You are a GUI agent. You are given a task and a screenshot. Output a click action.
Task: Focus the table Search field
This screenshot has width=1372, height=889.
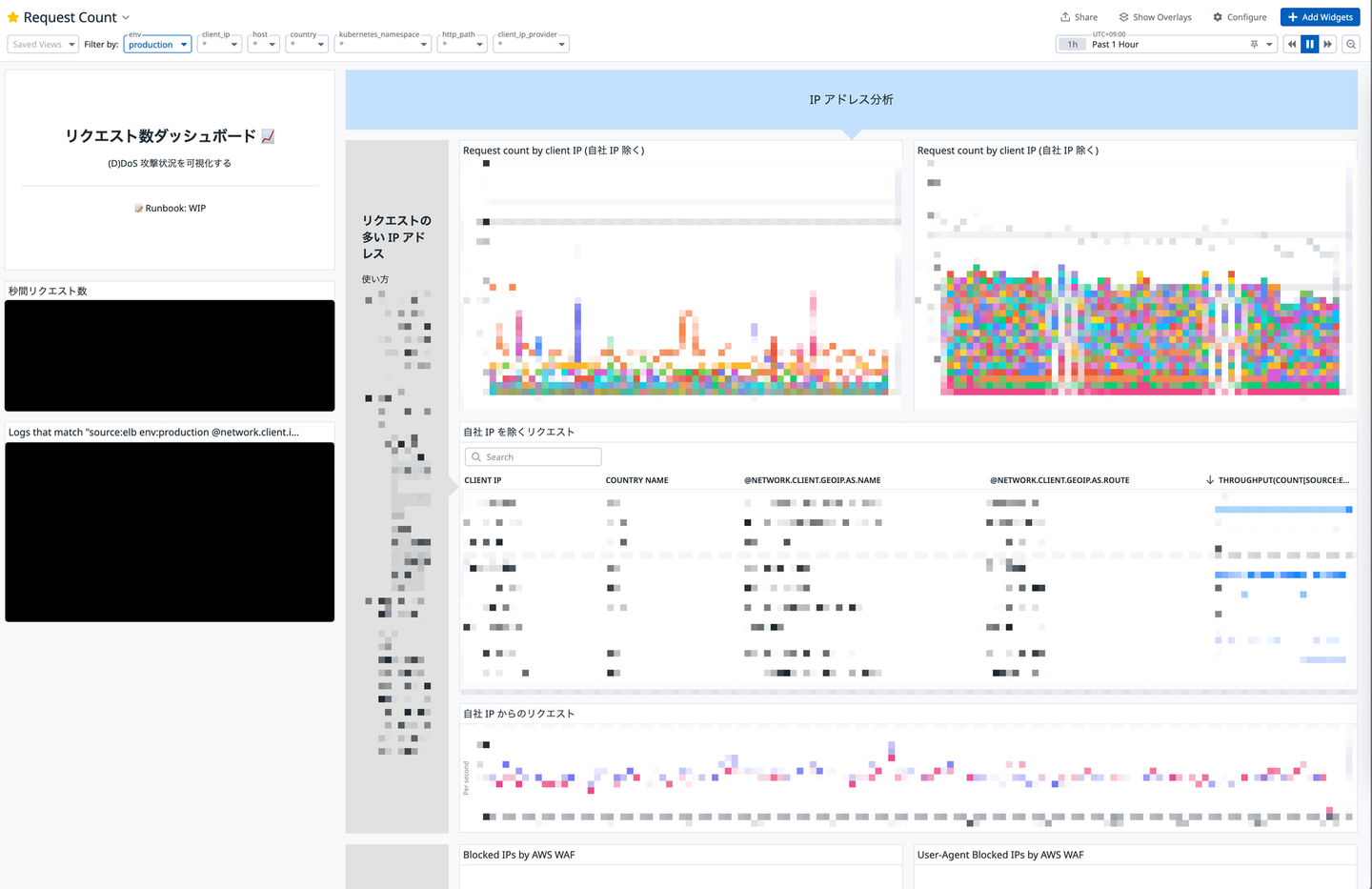[x=534, y=457]
